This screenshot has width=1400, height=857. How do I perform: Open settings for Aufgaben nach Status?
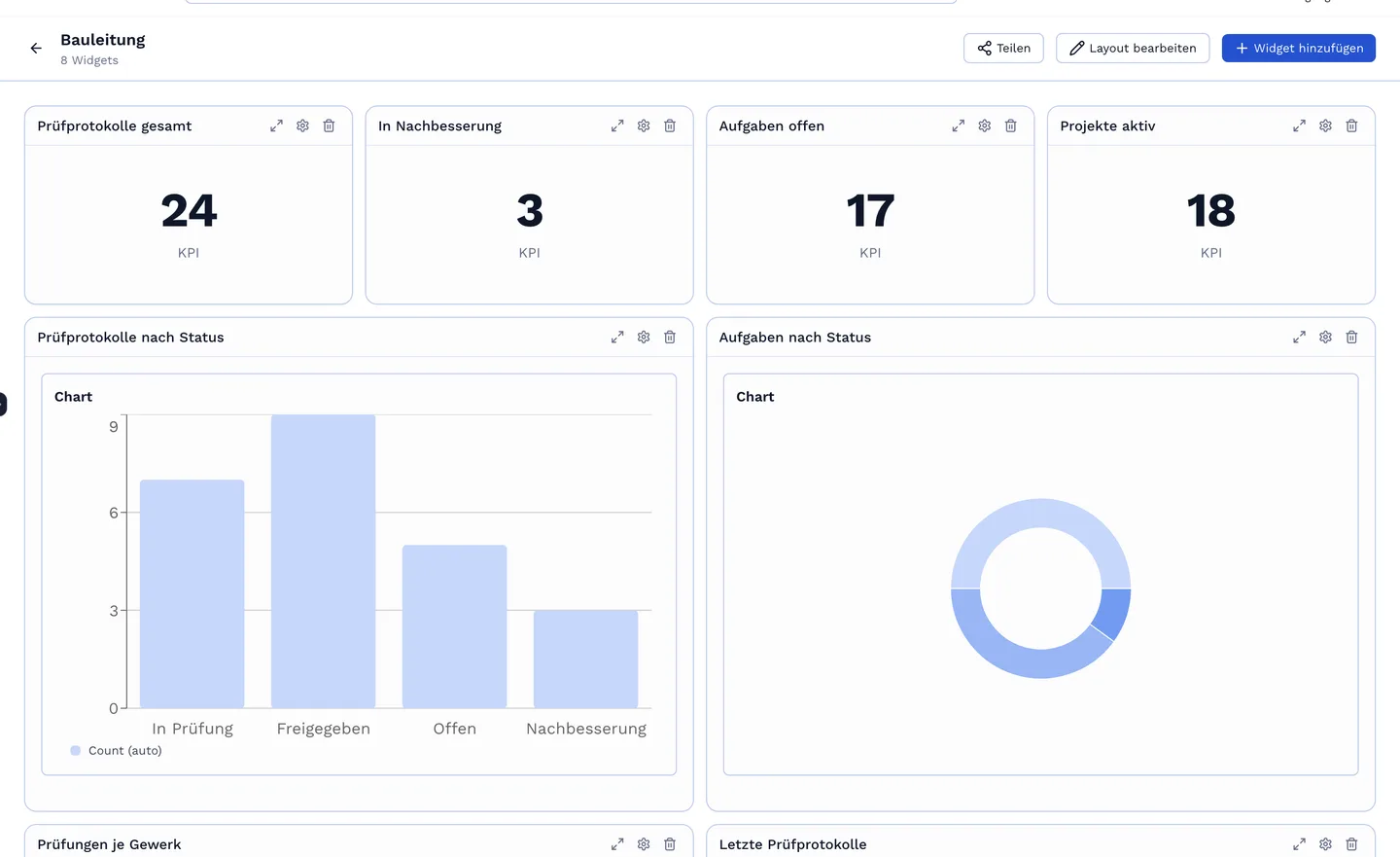click(1325, 337)
